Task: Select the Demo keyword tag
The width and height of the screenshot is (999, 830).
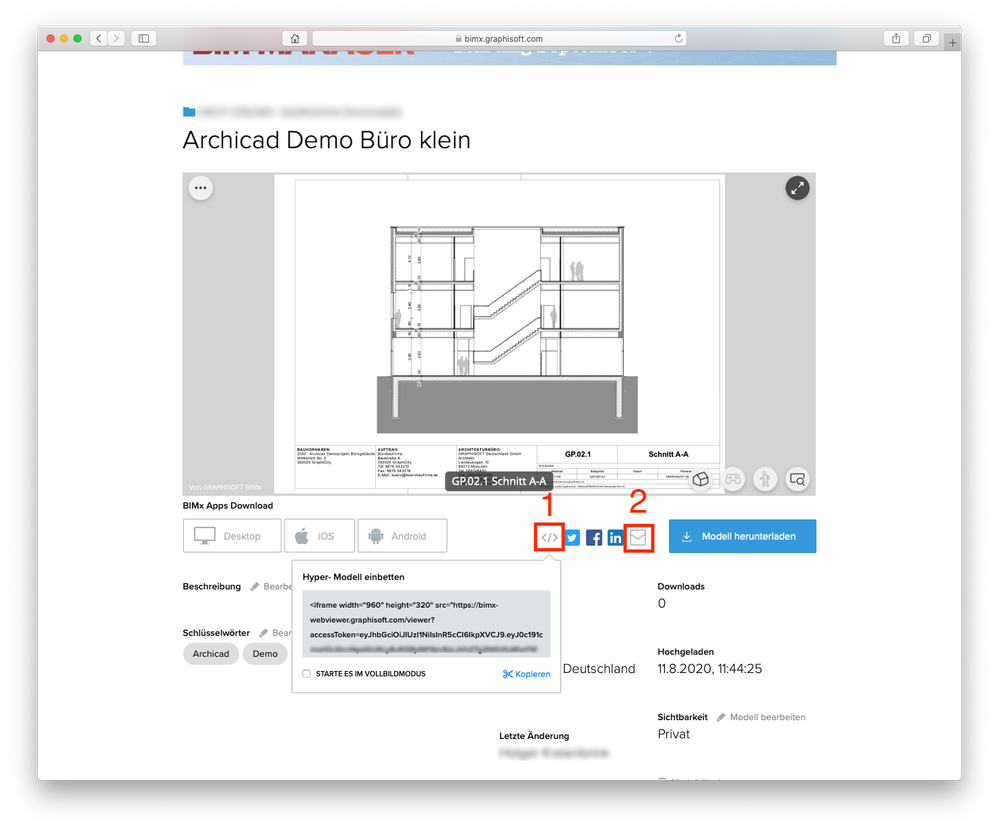Action: click(x=265, y=654)
